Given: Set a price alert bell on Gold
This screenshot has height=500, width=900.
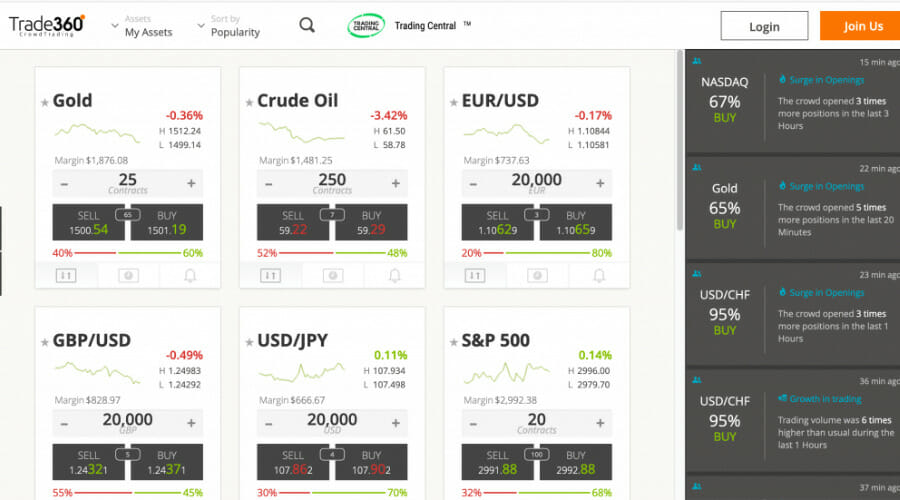Looking at the screenshot, I should click(x=190, y=276).
